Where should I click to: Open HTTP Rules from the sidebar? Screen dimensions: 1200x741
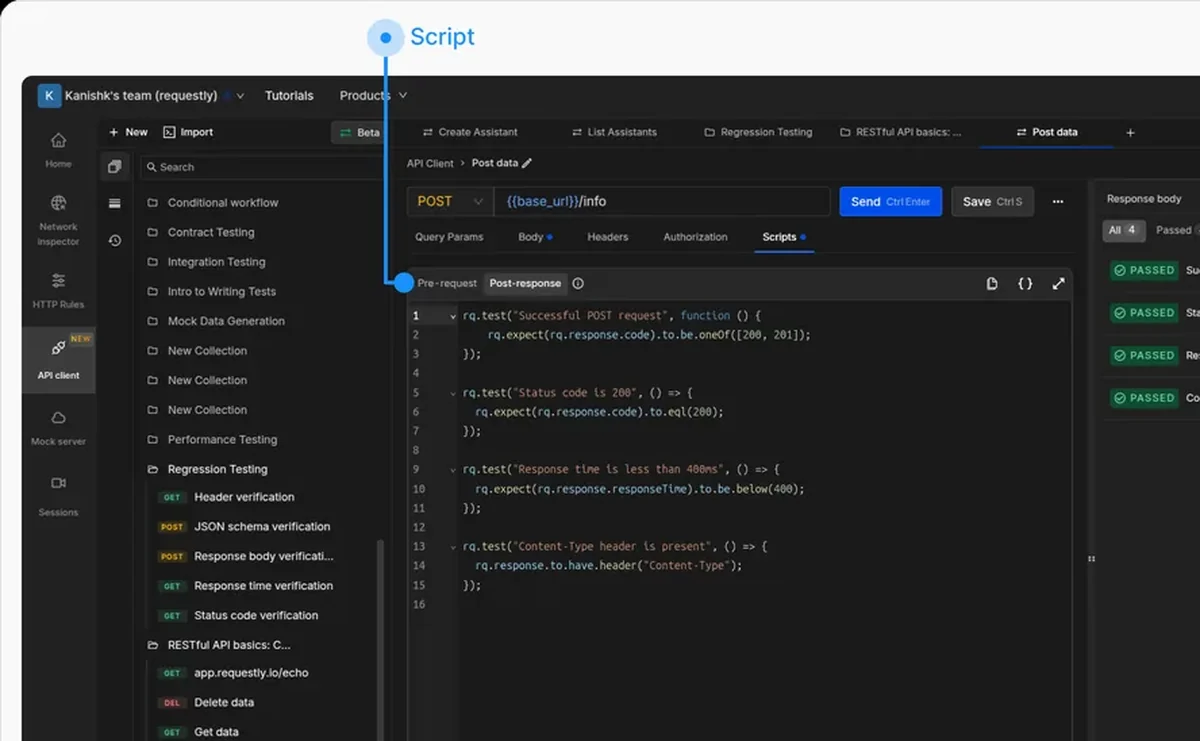pyautogui.click(x=58, y=290)
